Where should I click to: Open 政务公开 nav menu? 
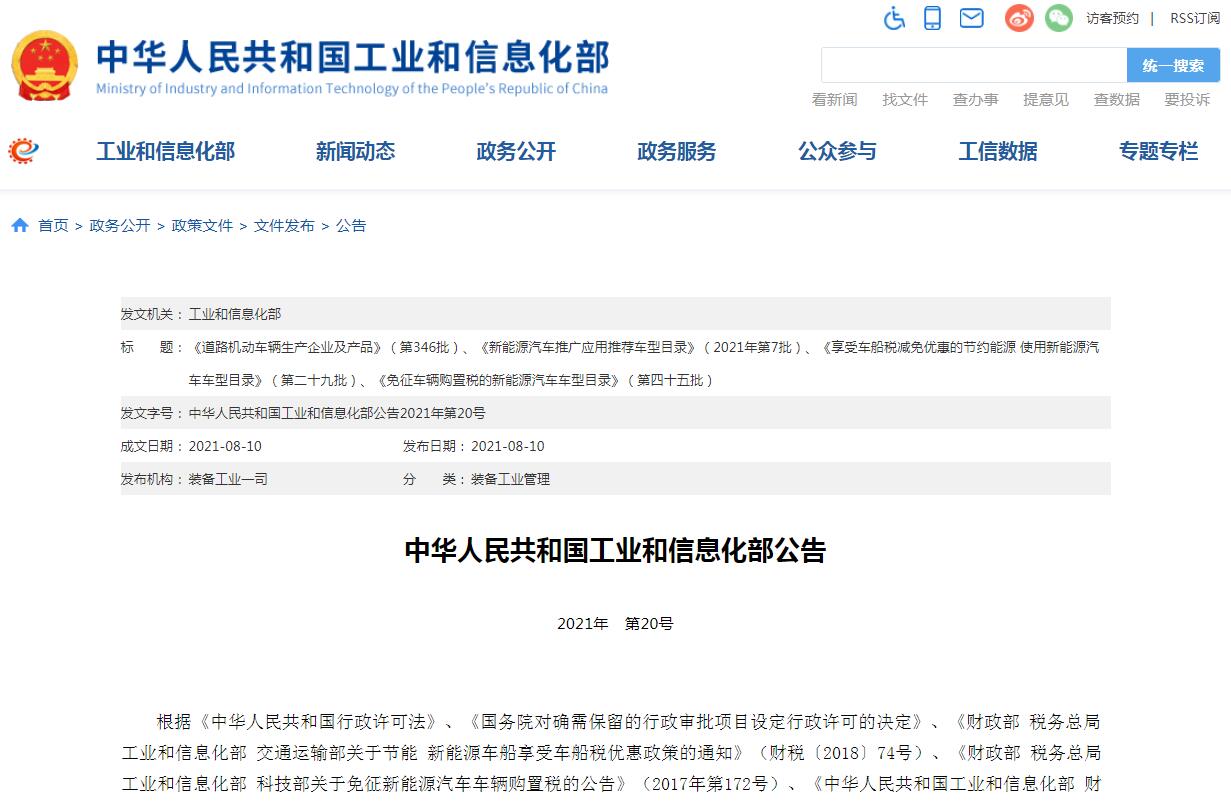point(516,151)
